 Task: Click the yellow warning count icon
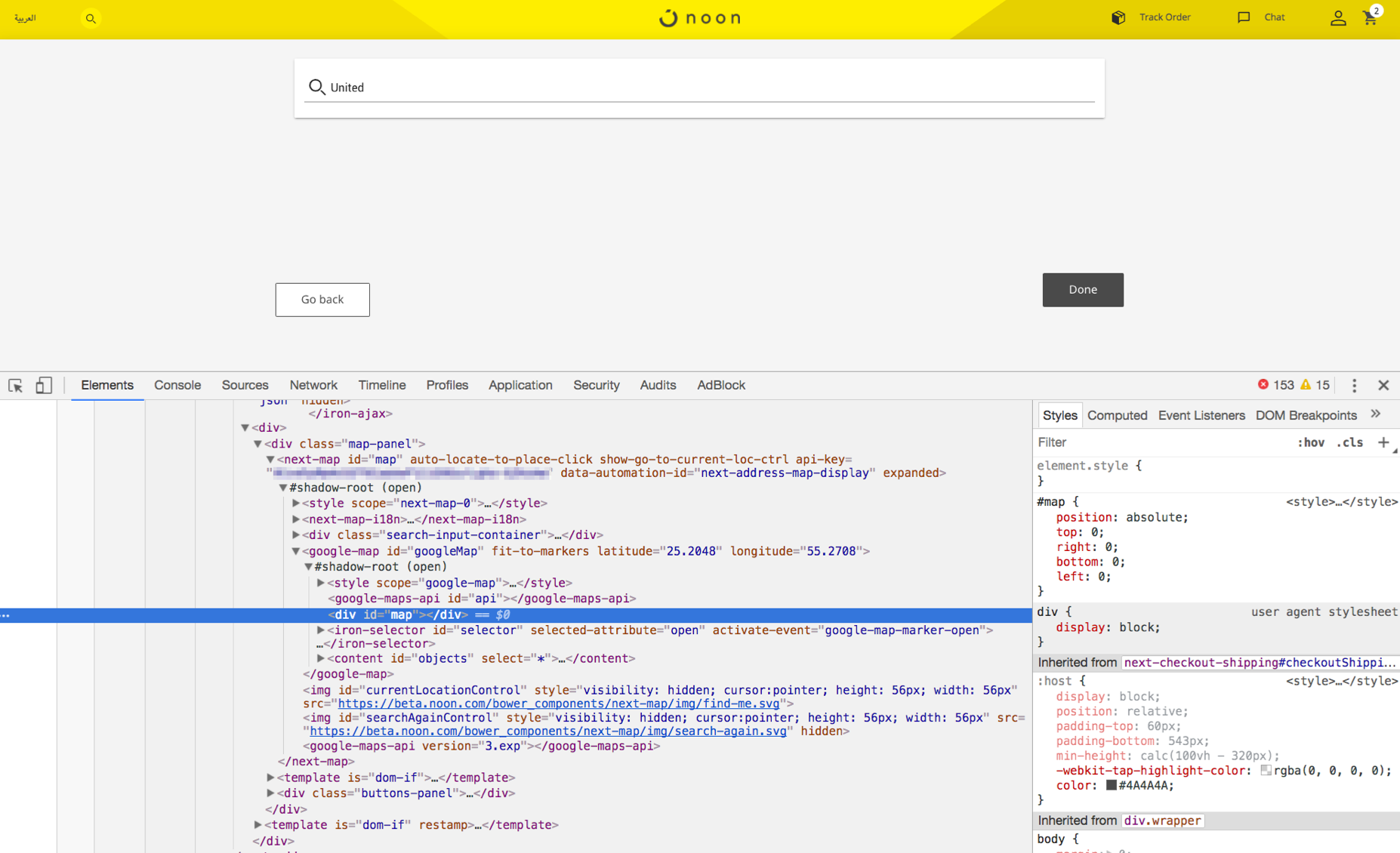click(x=1306, y=385)
